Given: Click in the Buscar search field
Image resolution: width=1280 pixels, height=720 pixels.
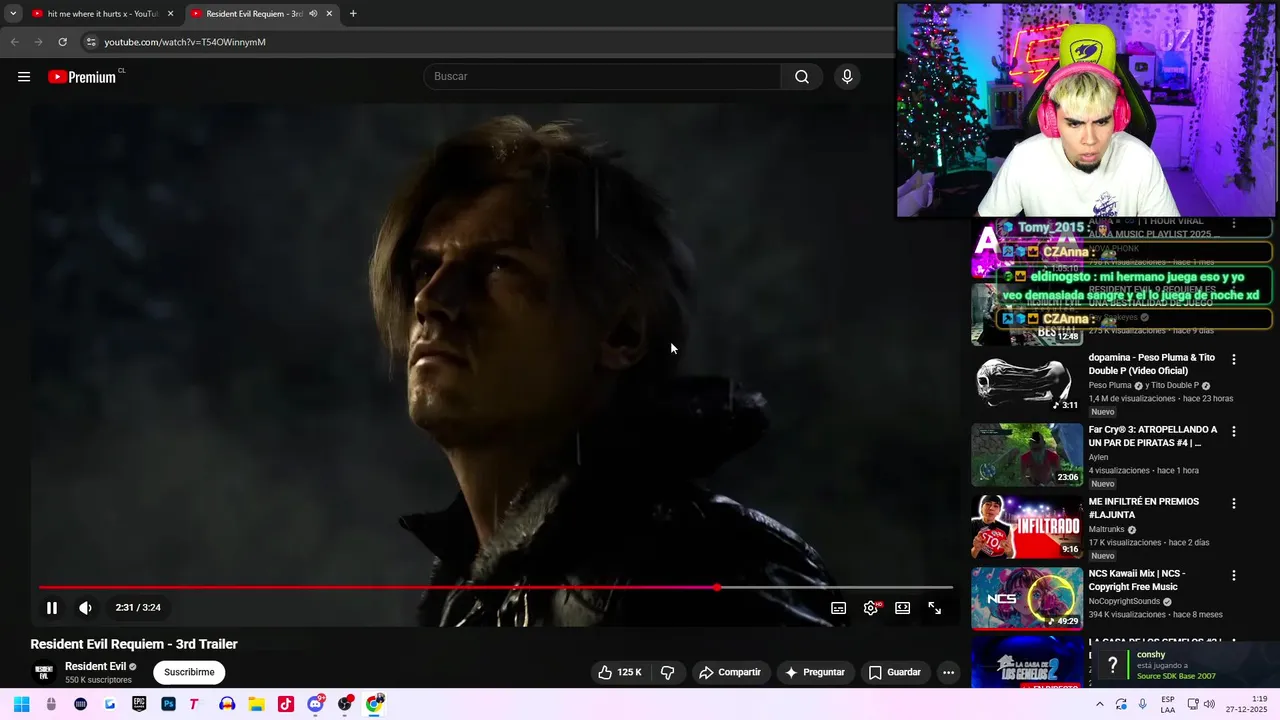Looking at the screenshot, I should pyautogui.click(x=603, y=77).
